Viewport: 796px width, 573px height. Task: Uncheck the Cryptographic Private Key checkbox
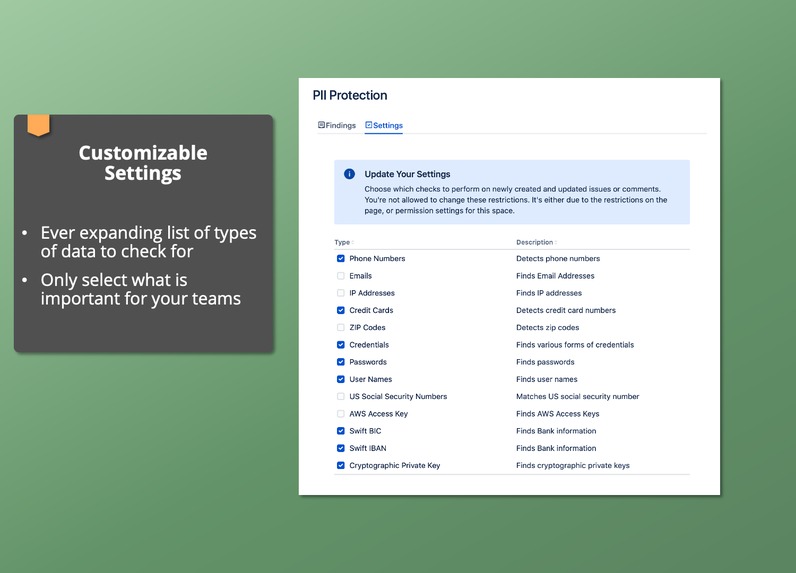coord(341,465)
